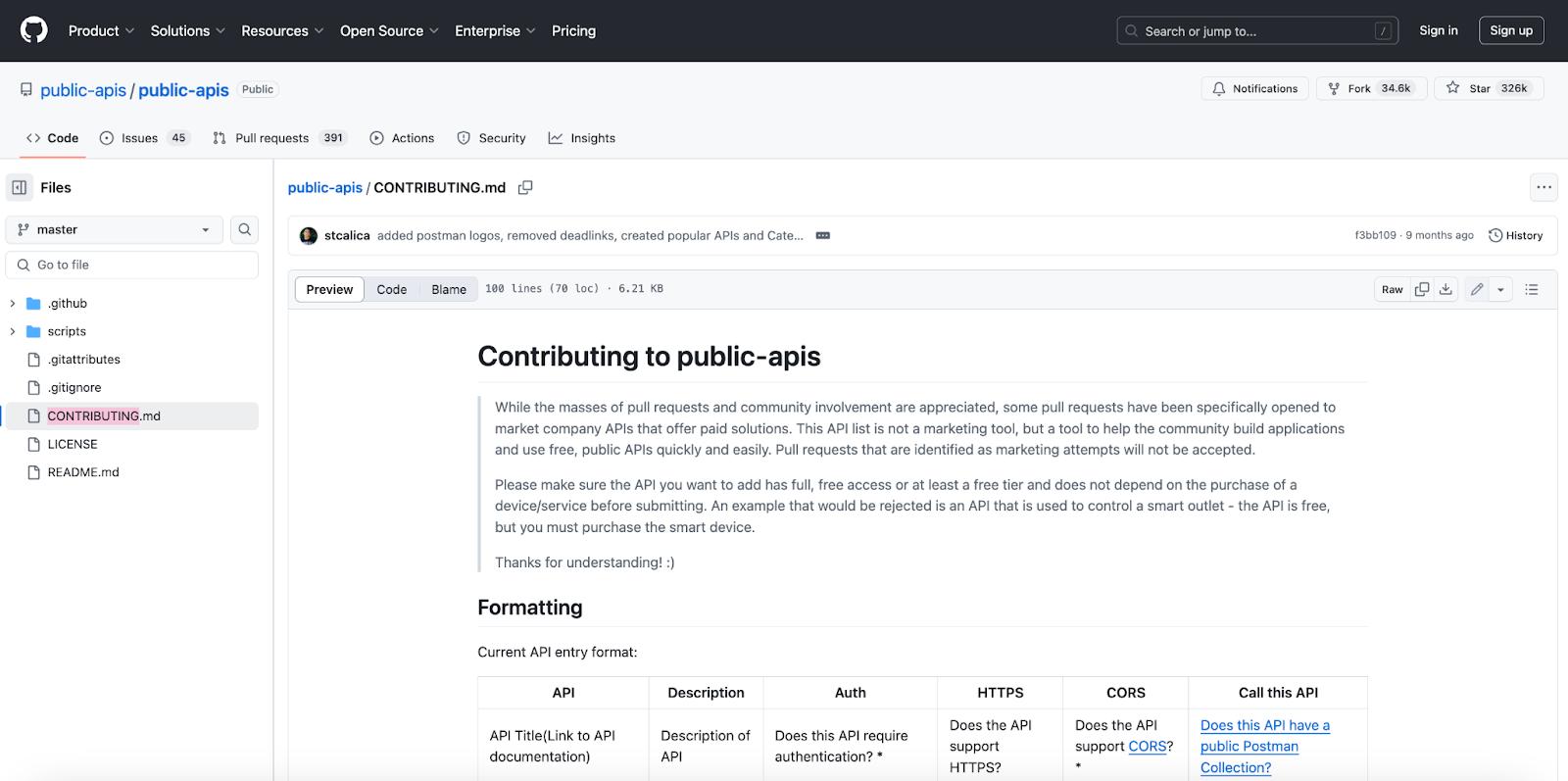Switch to Code view toggle

point(391,289)
